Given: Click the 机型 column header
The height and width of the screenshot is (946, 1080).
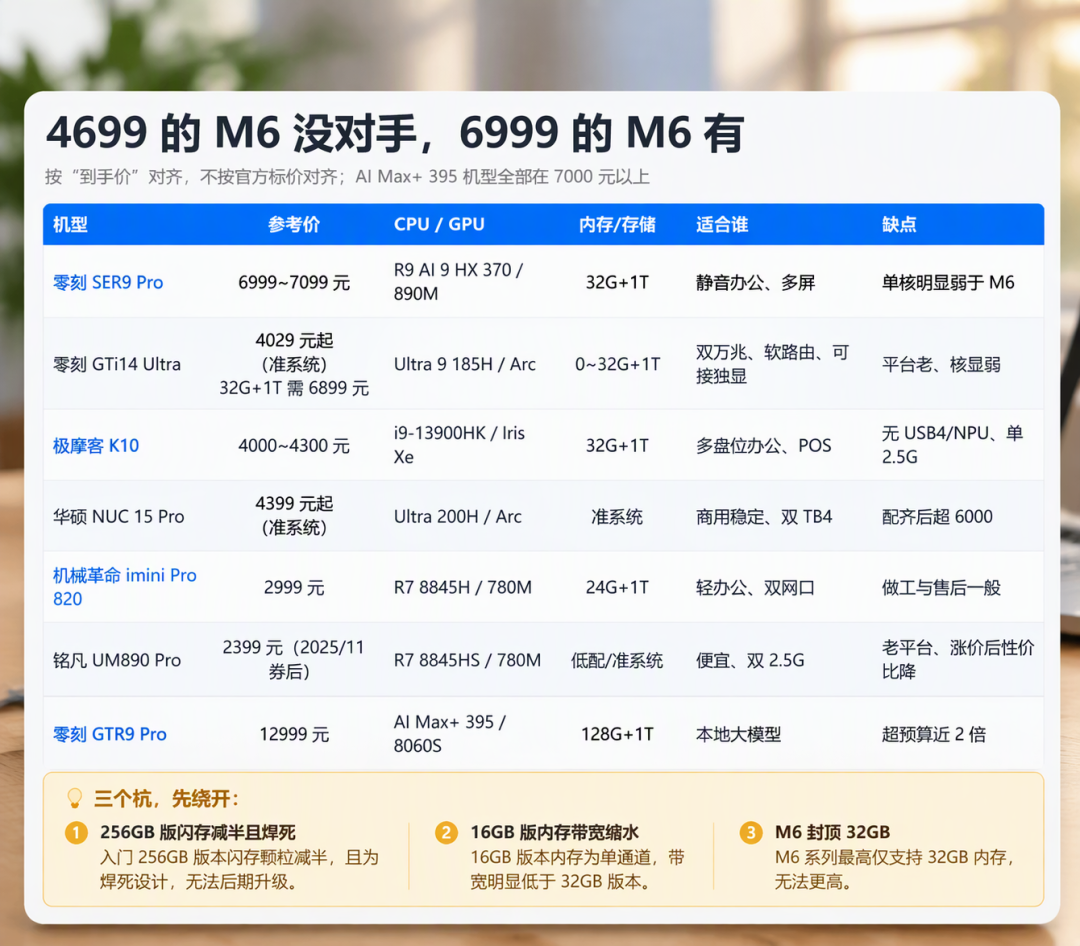Looking at the screenshot, I should pyautogui.click(x=70, y=225).
